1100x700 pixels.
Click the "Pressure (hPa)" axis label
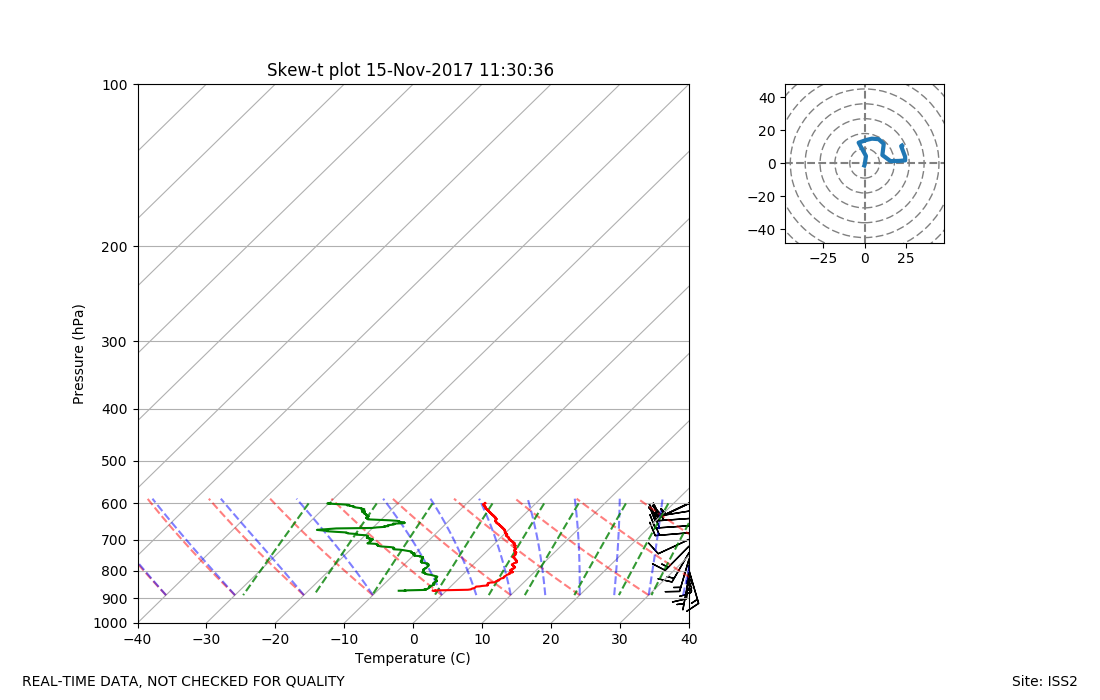coord(78,354)
